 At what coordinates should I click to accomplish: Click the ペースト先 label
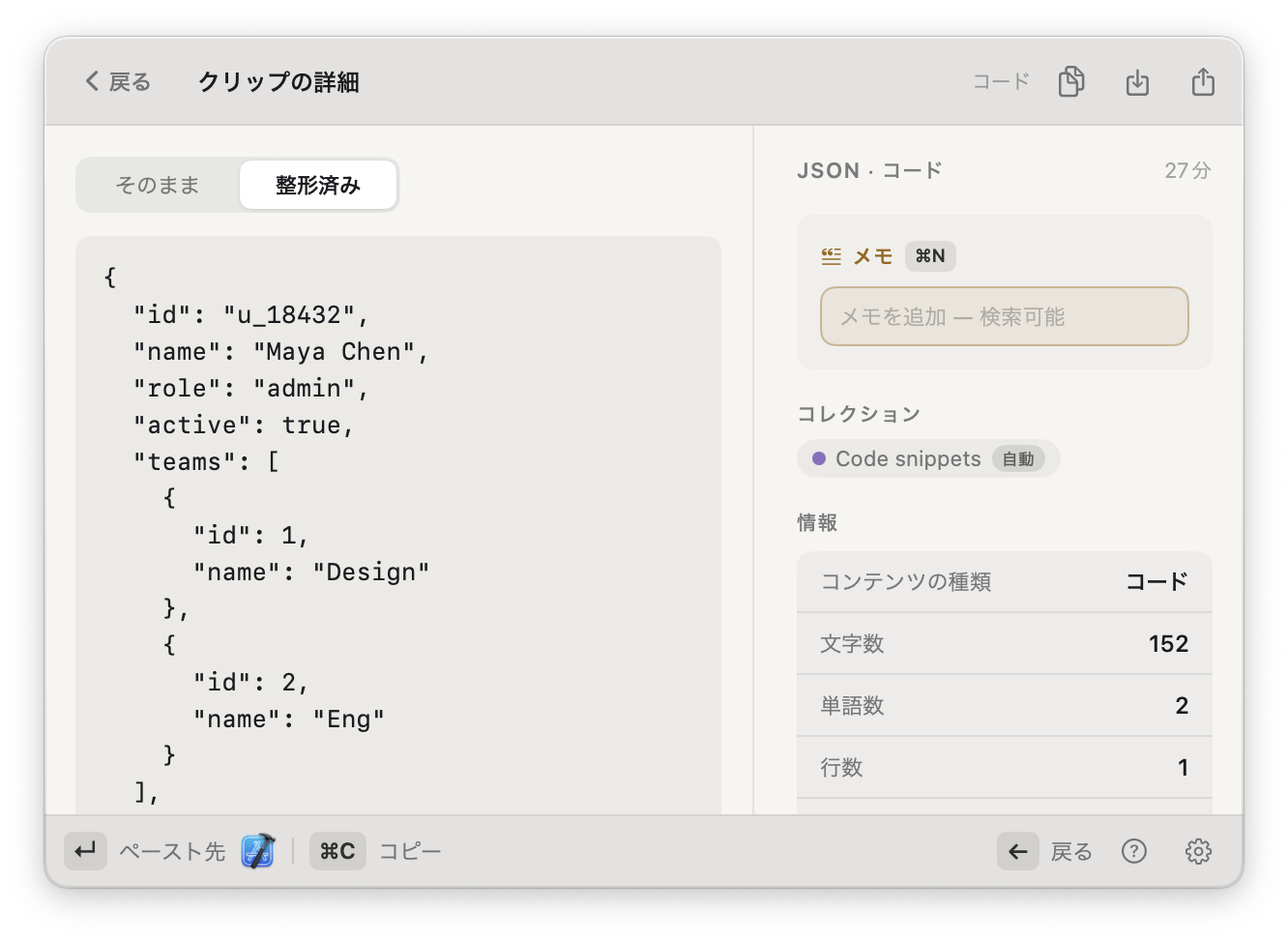tap(172, 851)
